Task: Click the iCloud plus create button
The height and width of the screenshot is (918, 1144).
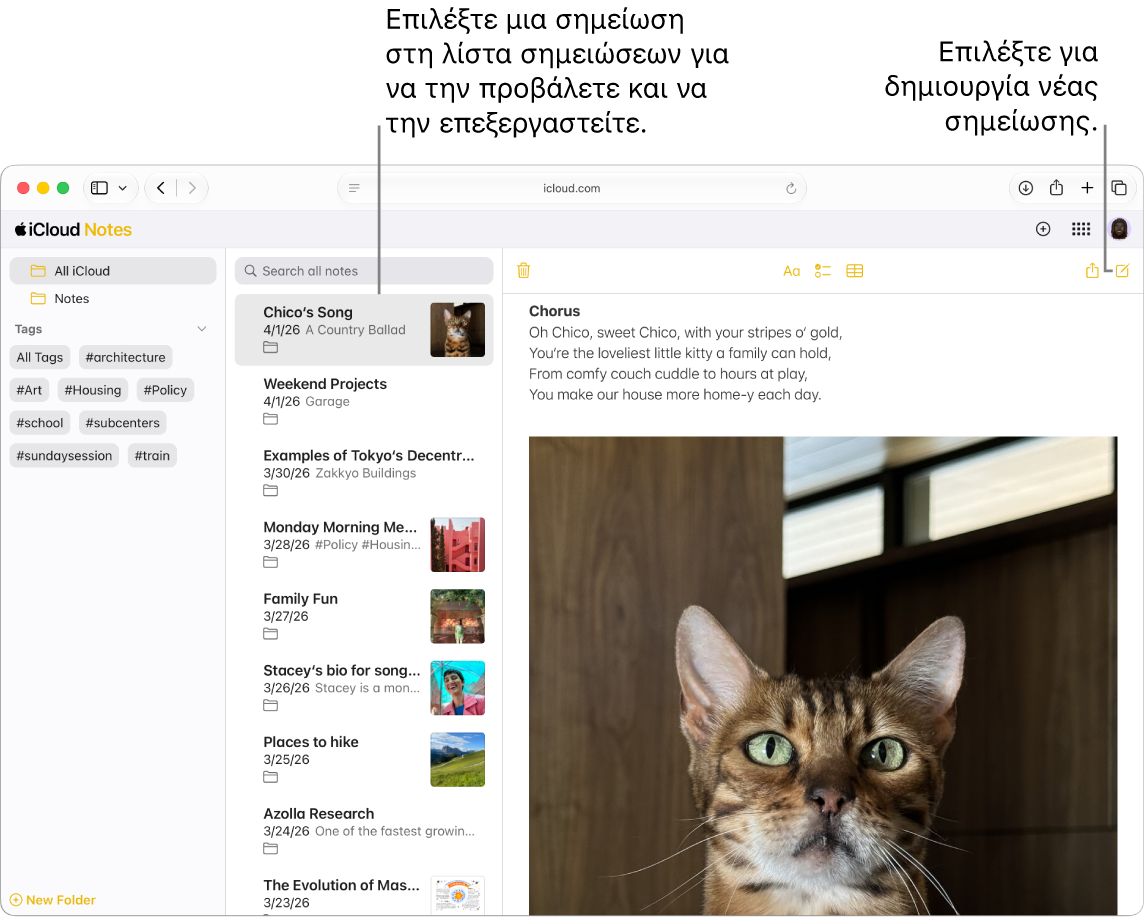Action: tap(1043, 229)
